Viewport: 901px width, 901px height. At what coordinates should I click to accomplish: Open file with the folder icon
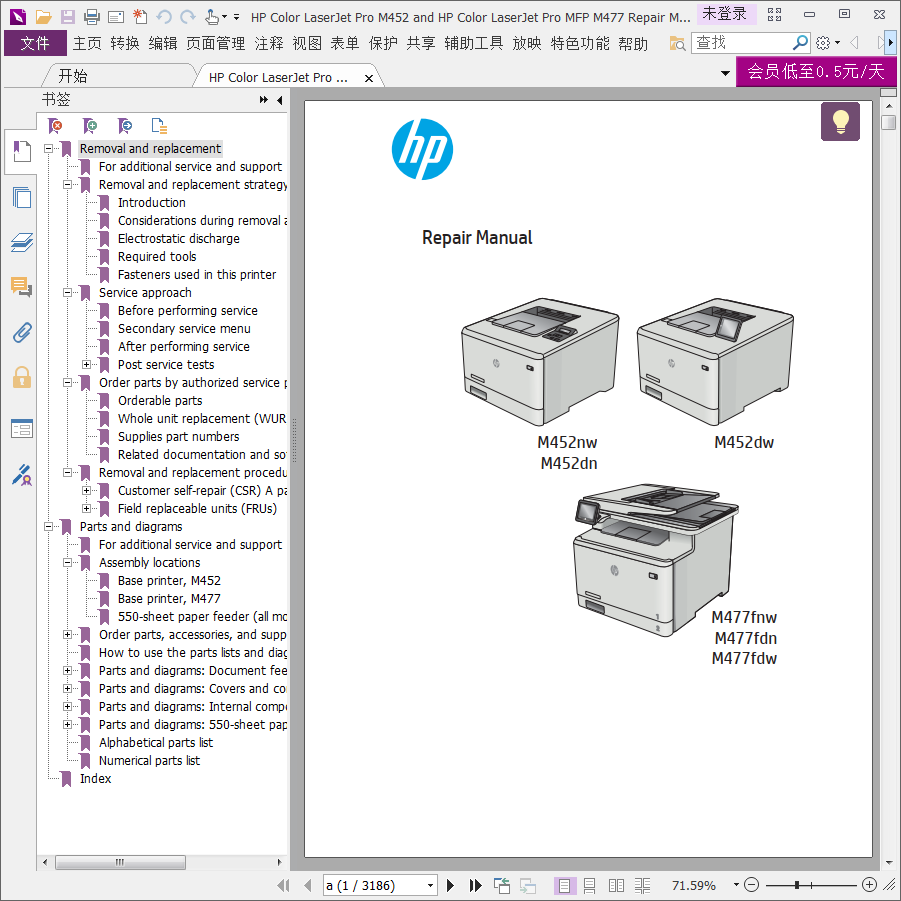pyautogui.click(x=43, y=17)
